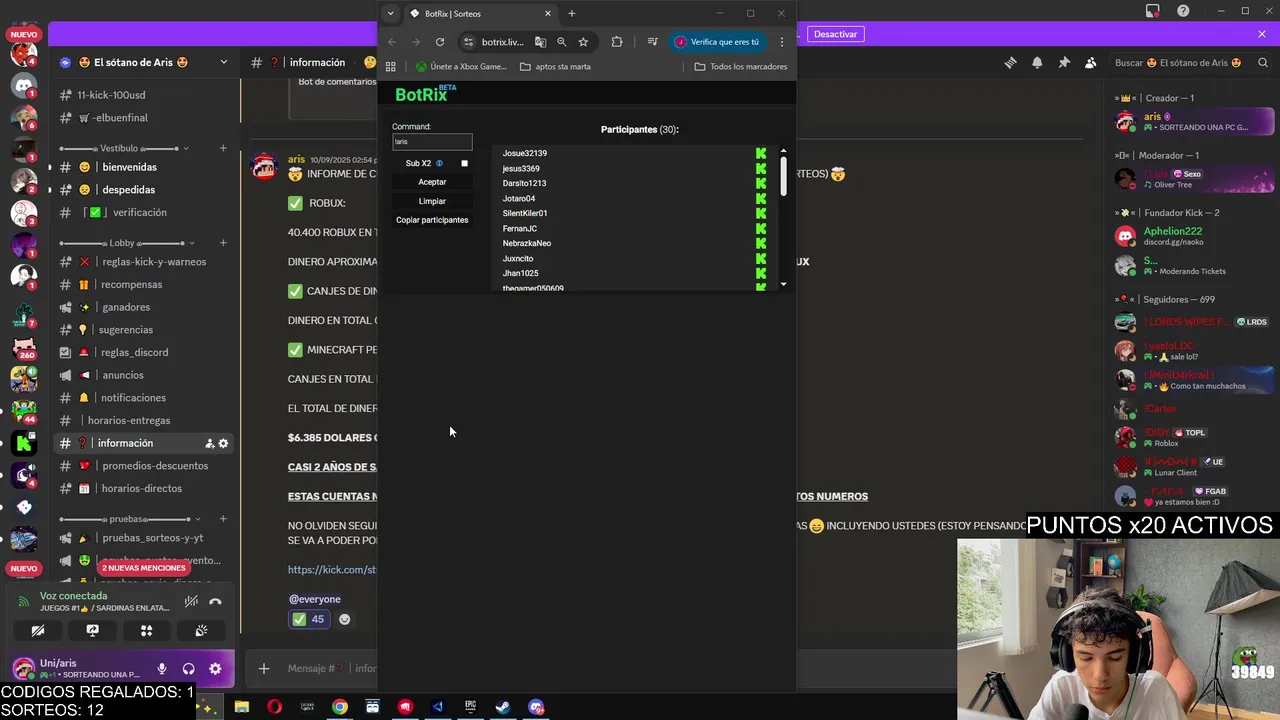This screenshot has width=1280, height=720.
Task: Open the kick.com link in the message
Action: point(332,570)
